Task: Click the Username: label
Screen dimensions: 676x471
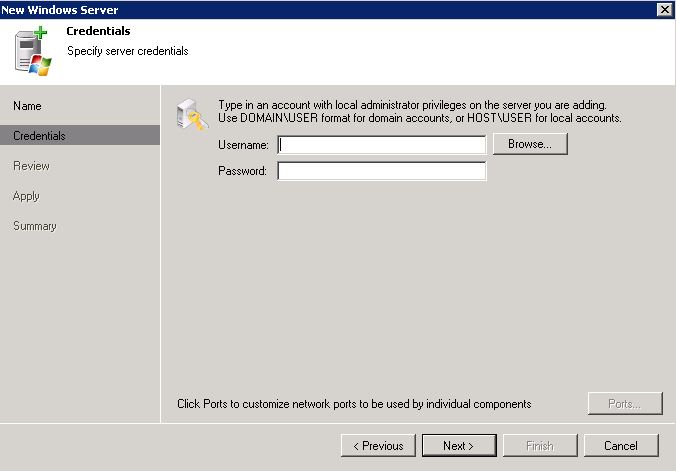Action: (x=243, y=145)
